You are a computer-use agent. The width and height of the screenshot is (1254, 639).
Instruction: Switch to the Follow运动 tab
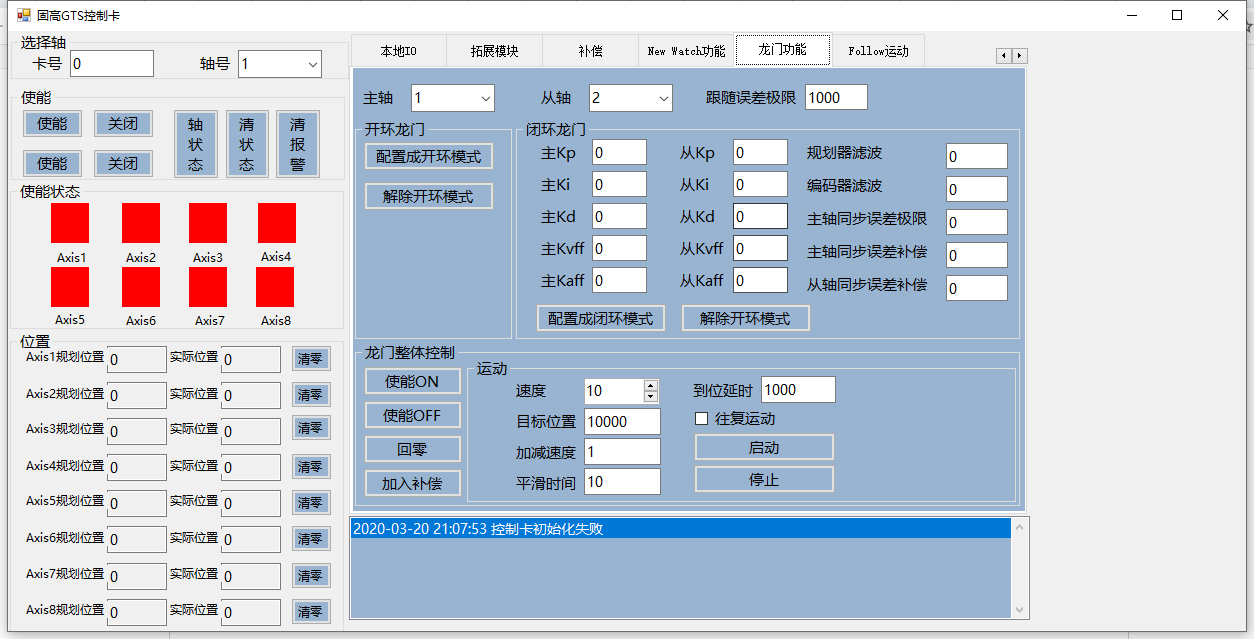pos(878,51)
